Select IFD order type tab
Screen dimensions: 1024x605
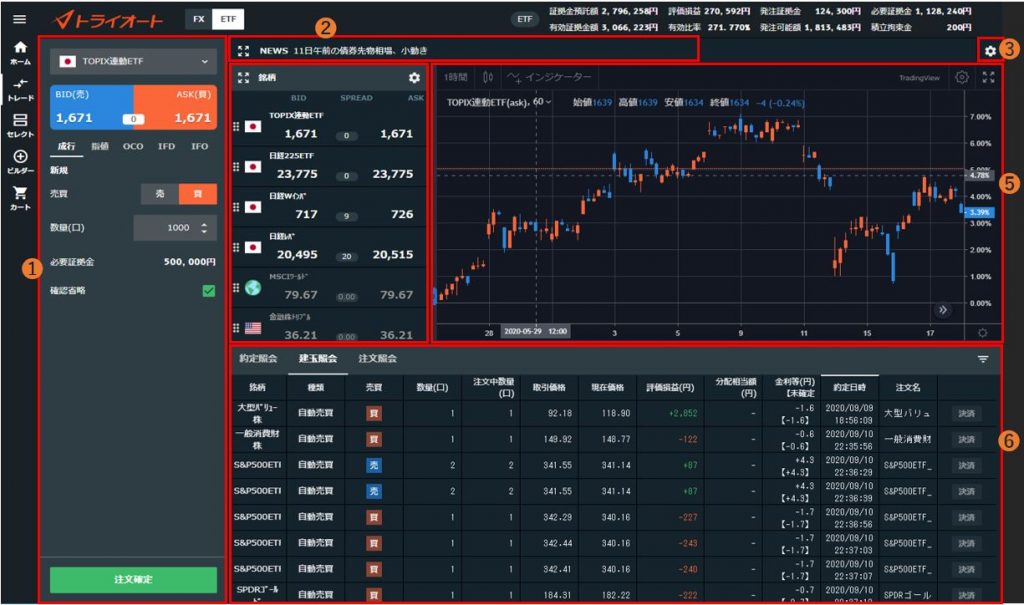pos(167,146)
